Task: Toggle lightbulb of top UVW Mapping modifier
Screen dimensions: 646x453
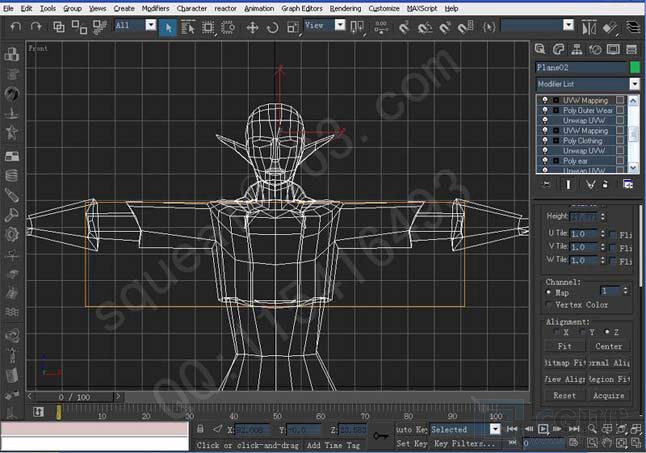Action: pos(545,100)
